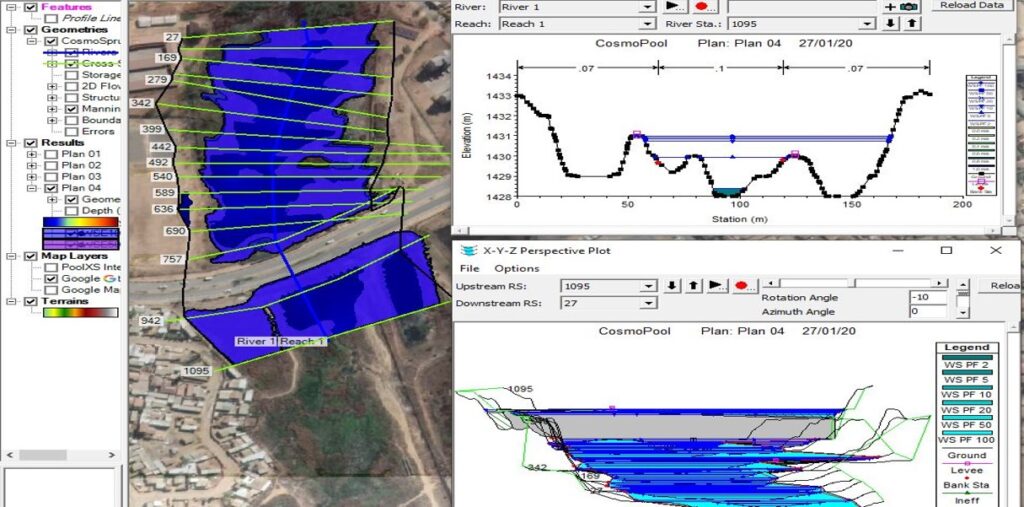The image size is (1024, 507).
Task: Open the Options menu in Perspective Plot
Action: point(517,268)
